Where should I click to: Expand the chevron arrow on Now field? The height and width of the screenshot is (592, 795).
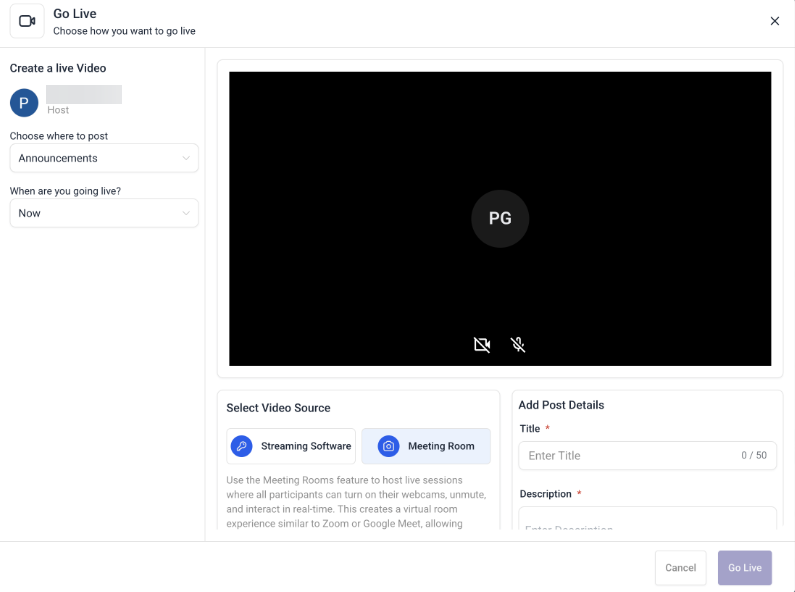[186, 213]
